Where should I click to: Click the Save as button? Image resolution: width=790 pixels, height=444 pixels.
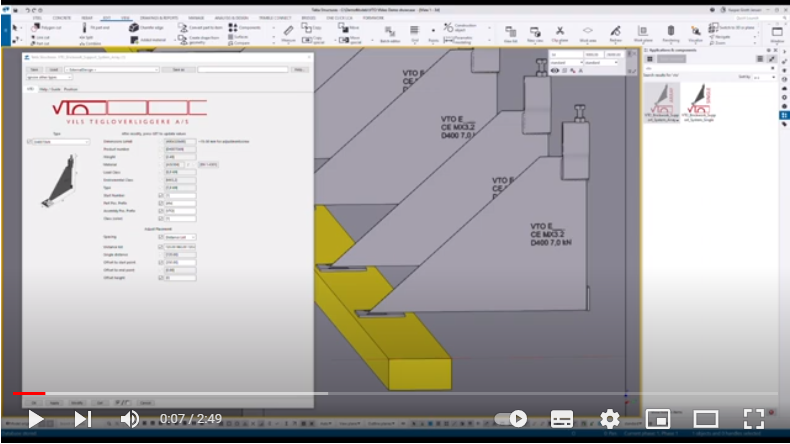178,70
